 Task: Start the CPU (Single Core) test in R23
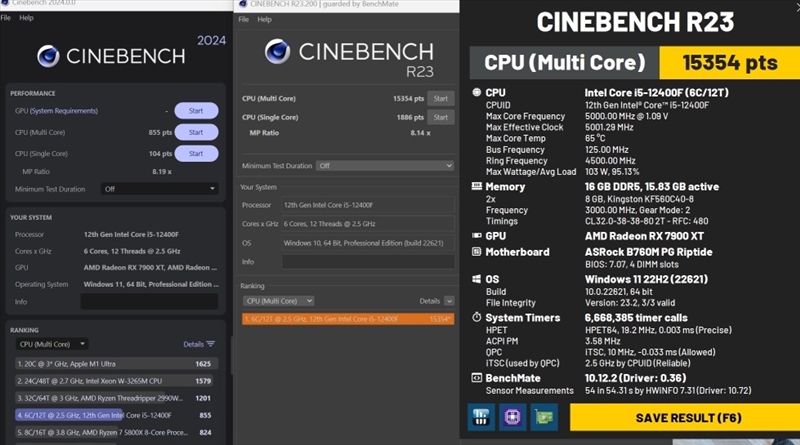coord(440,118)
